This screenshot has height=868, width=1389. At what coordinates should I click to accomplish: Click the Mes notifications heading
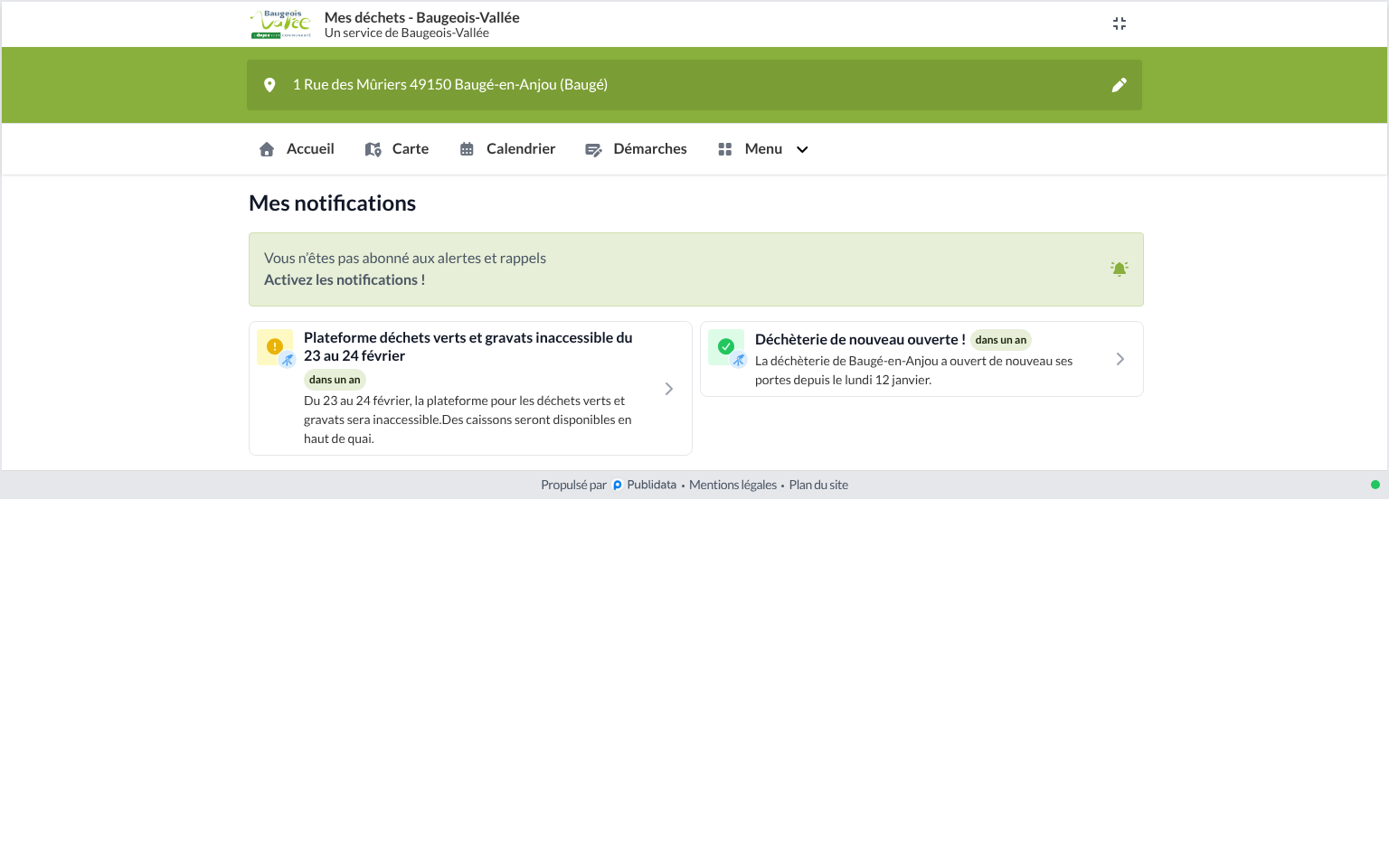coord(333,203)
